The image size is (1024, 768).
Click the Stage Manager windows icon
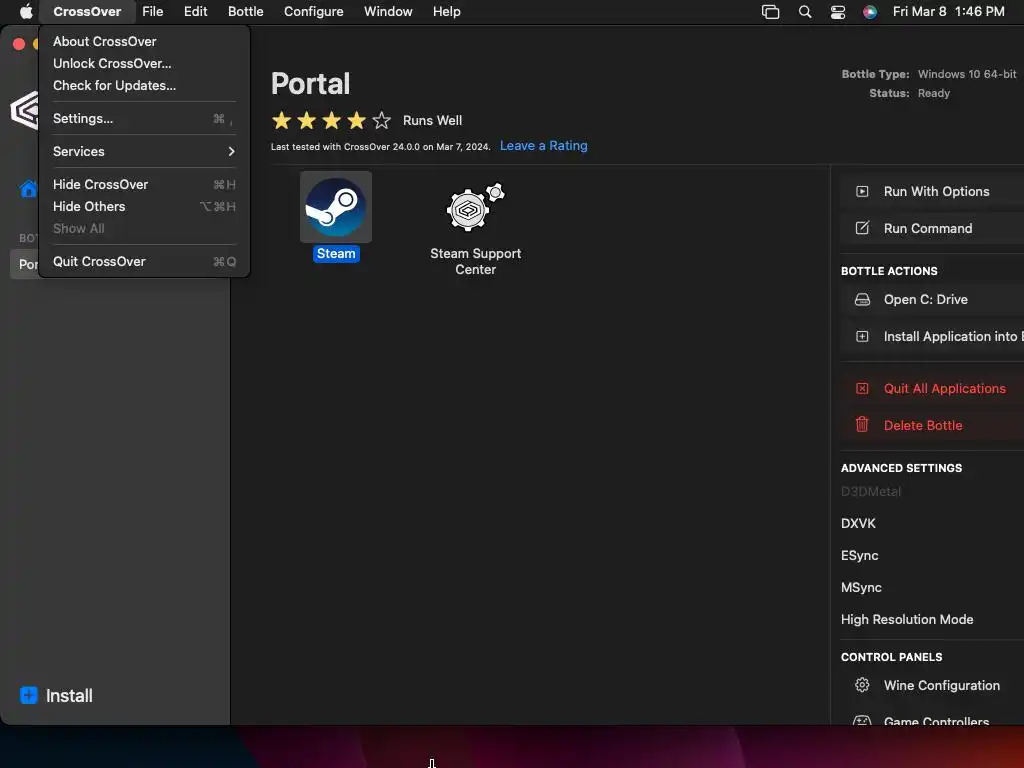point(771,12)
